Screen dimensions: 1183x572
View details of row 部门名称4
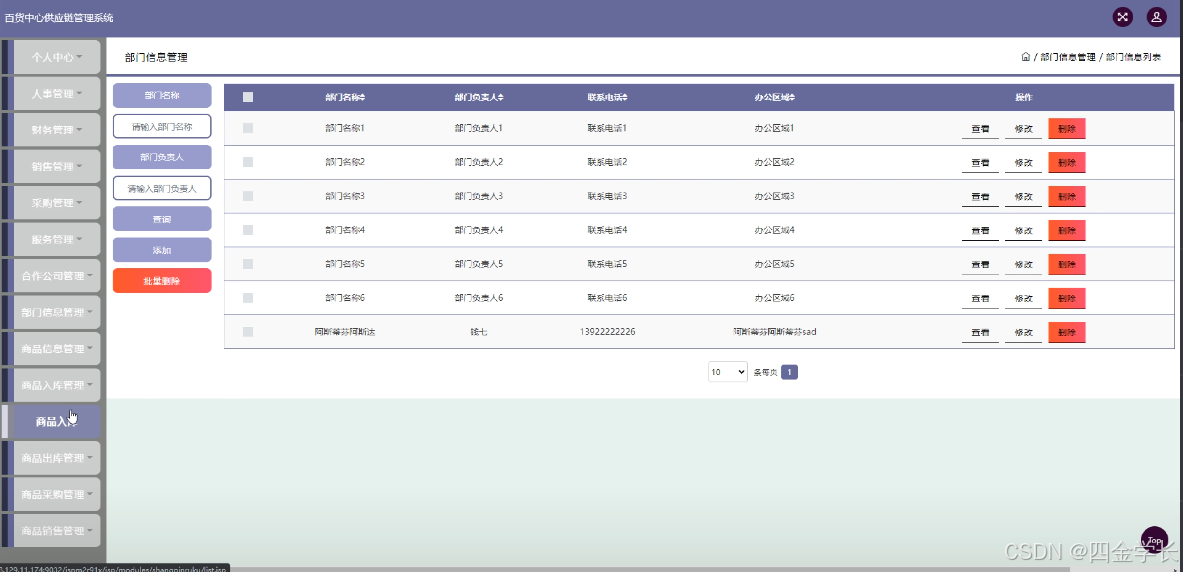pyautogui.click(x=980, y=231)
